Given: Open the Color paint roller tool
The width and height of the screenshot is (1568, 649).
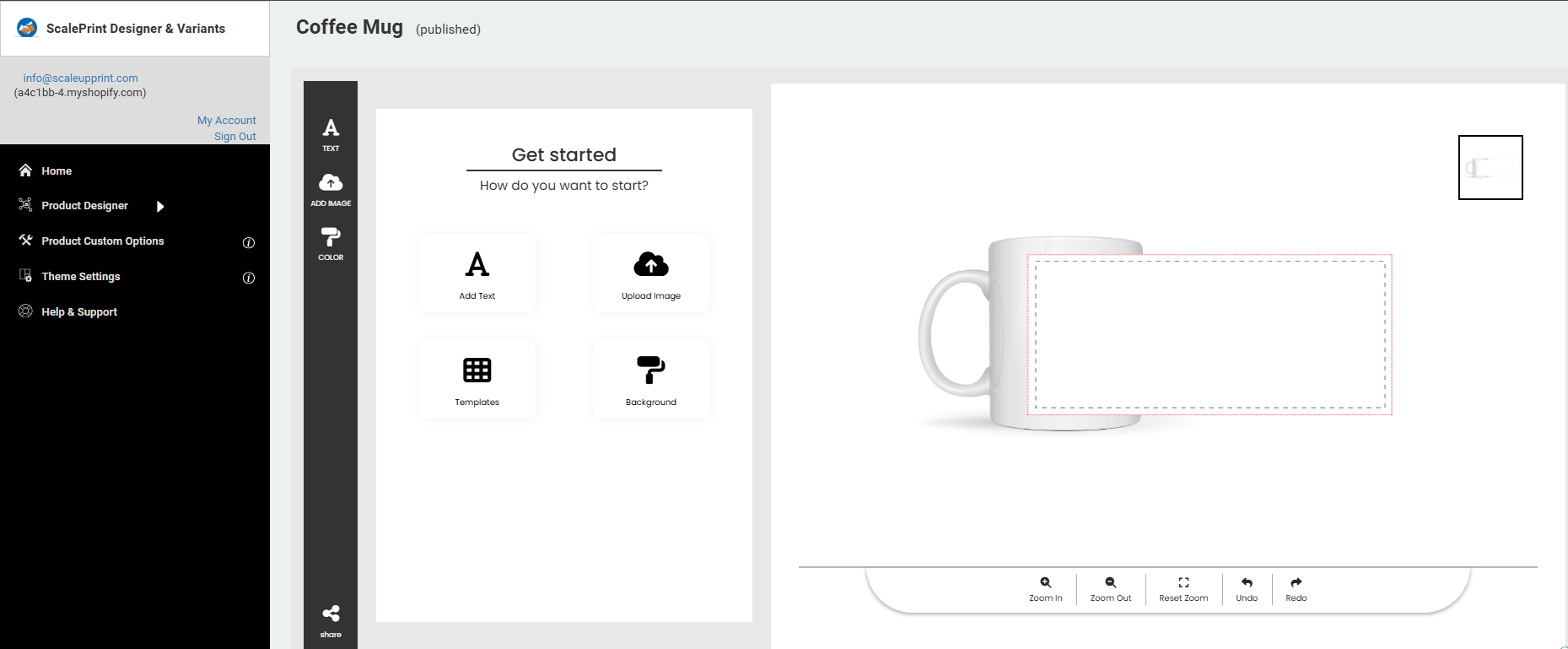Looking at the screenshot, I should click(331, 244).
